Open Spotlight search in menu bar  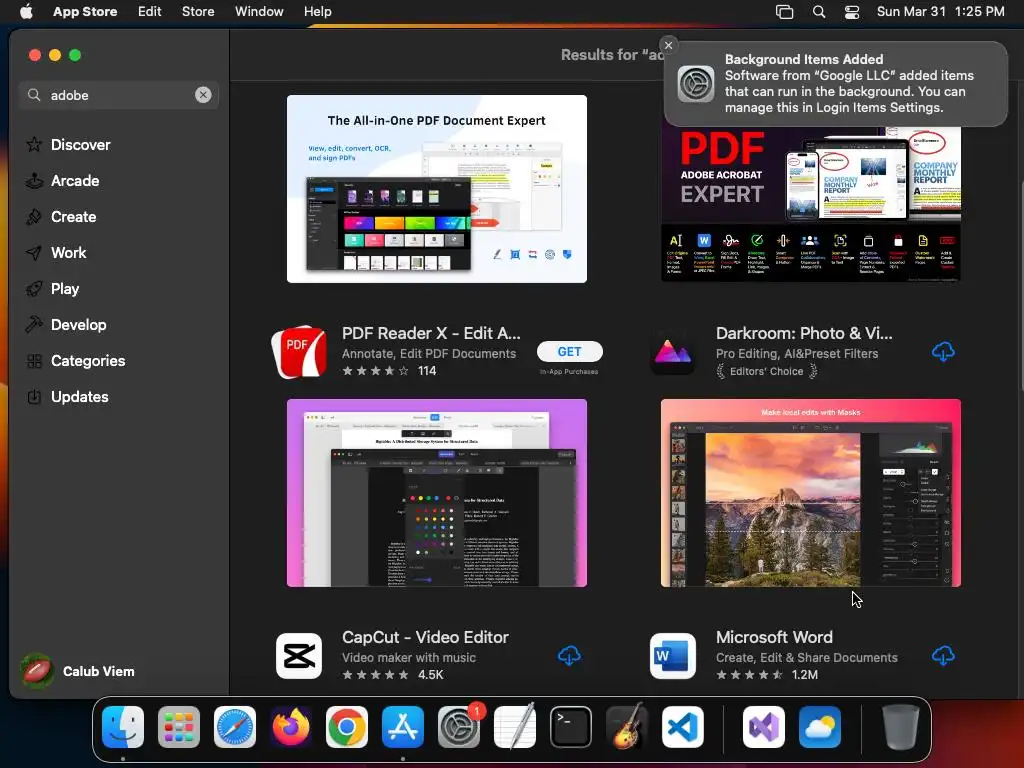819,12
